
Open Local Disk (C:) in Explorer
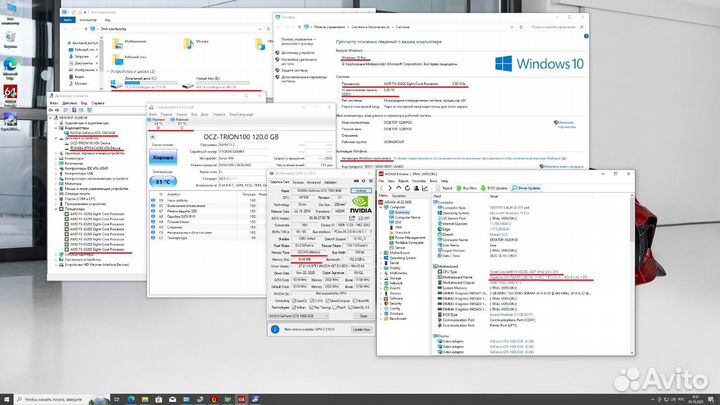pos(144,83)
